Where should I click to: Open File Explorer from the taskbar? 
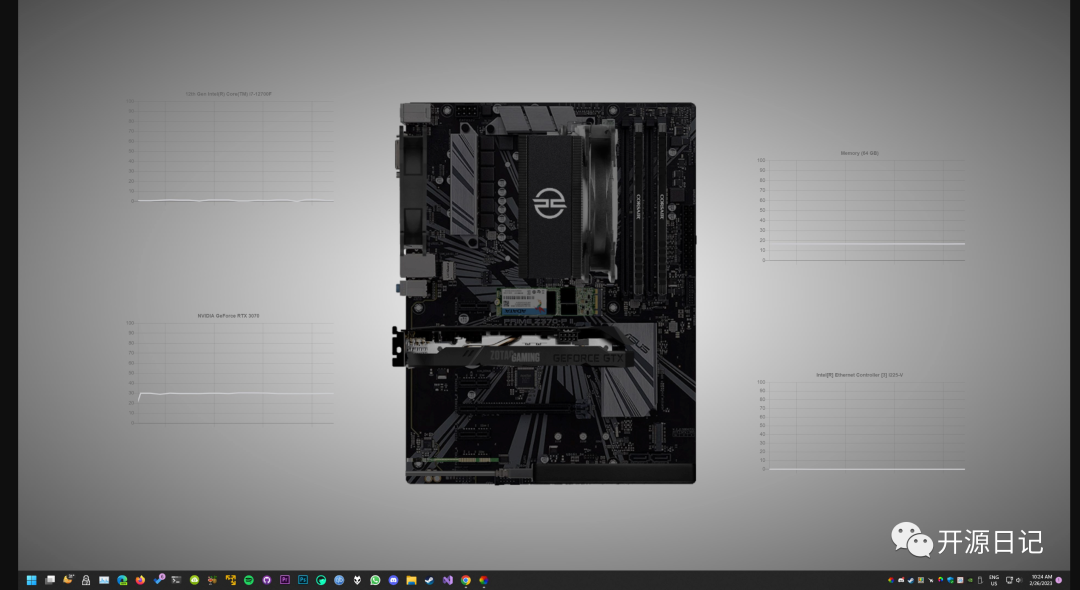click(411, 579)
